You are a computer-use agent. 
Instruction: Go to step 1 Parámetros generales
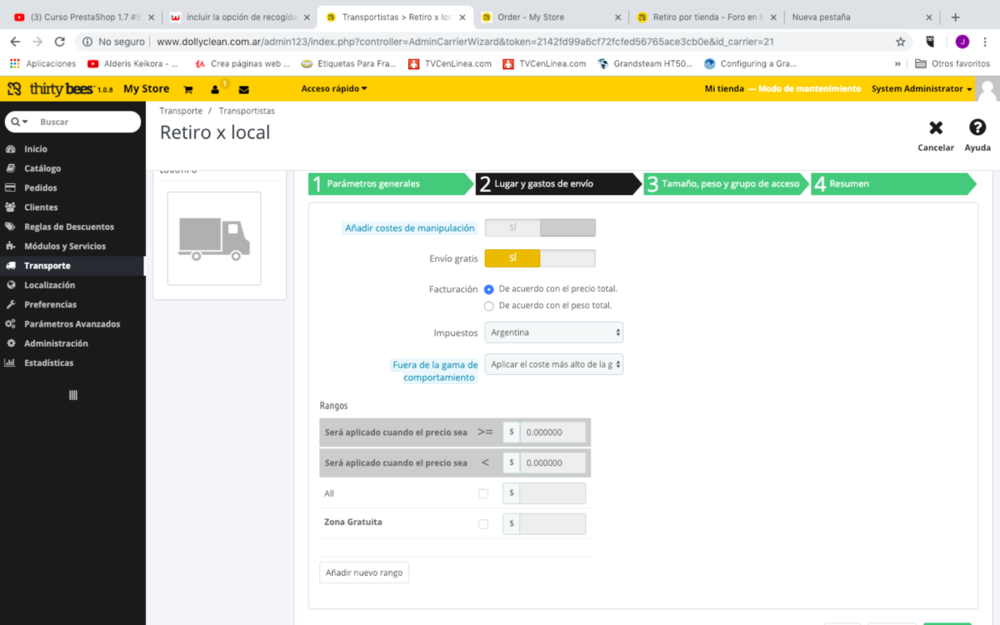[390, 184]
